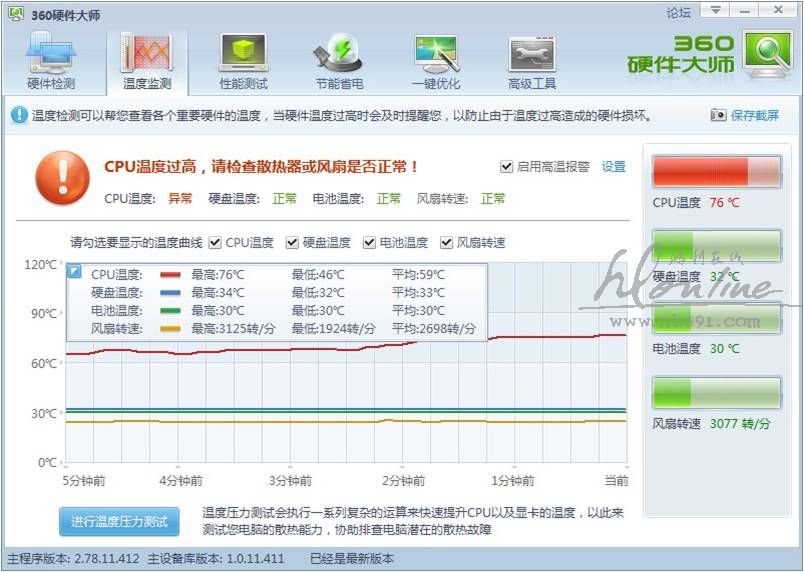This screenshot has height=572, width=804.
Task: Click the CPU温度 异常 status text
Action: point(180,198)
